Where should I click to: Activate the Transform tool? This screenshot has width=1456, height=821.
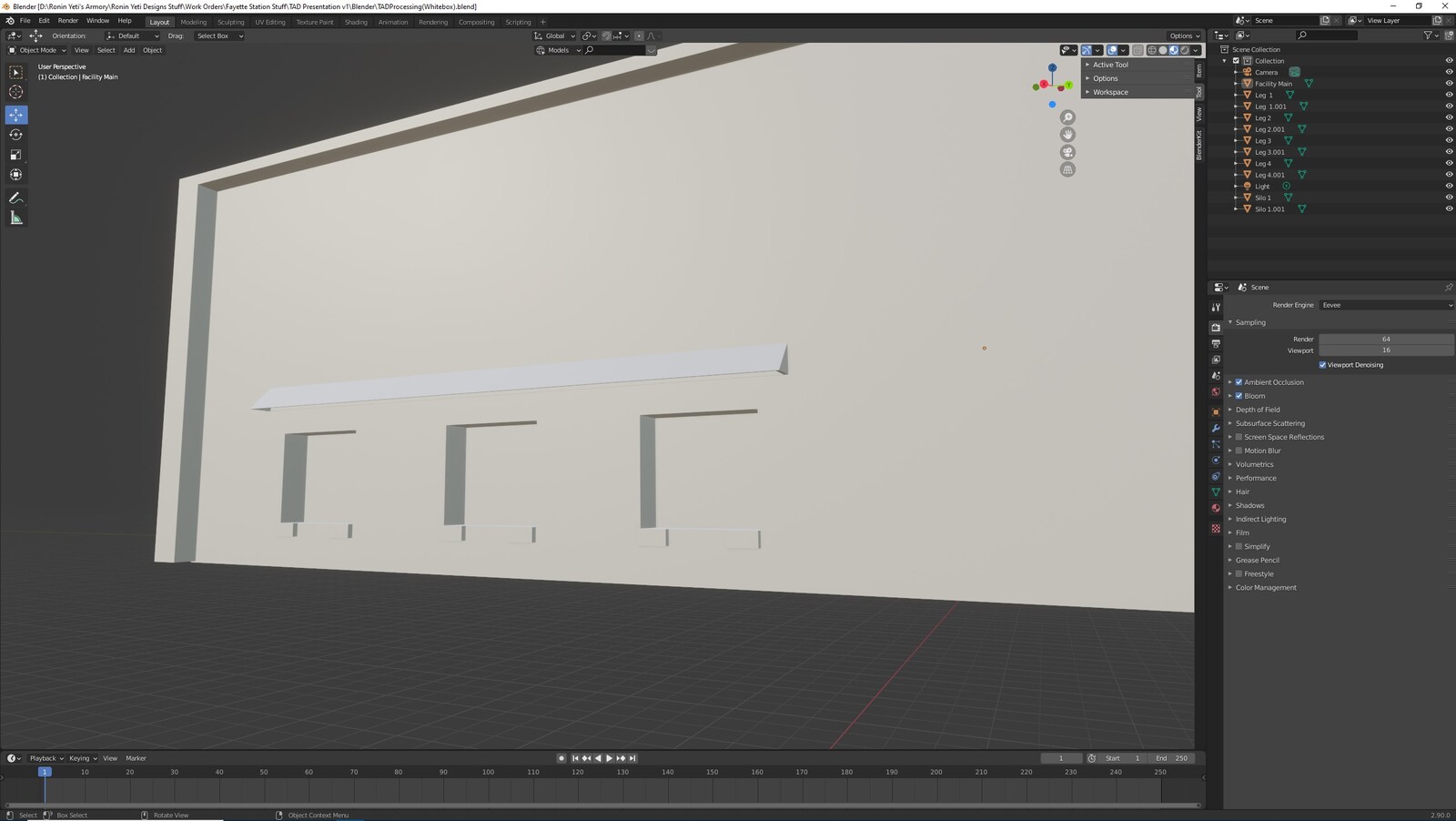[x=16, y=175]
